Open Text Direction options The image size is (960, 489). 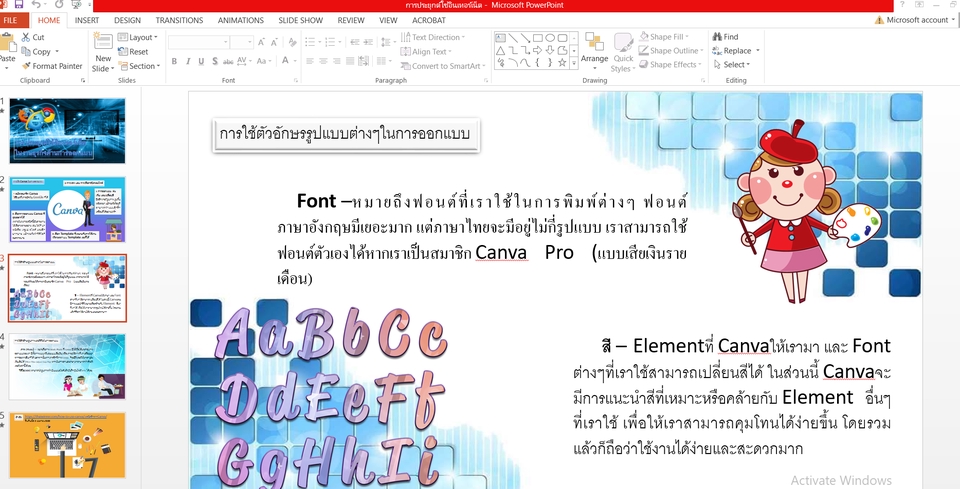pos(433,37)
